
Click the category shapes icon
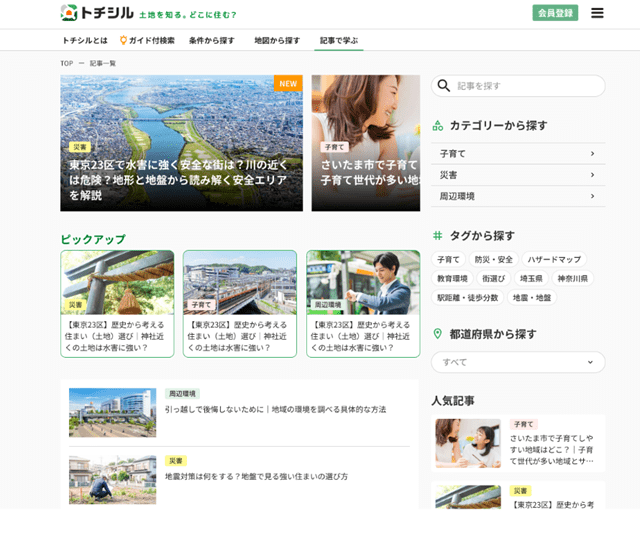(437, 126)
